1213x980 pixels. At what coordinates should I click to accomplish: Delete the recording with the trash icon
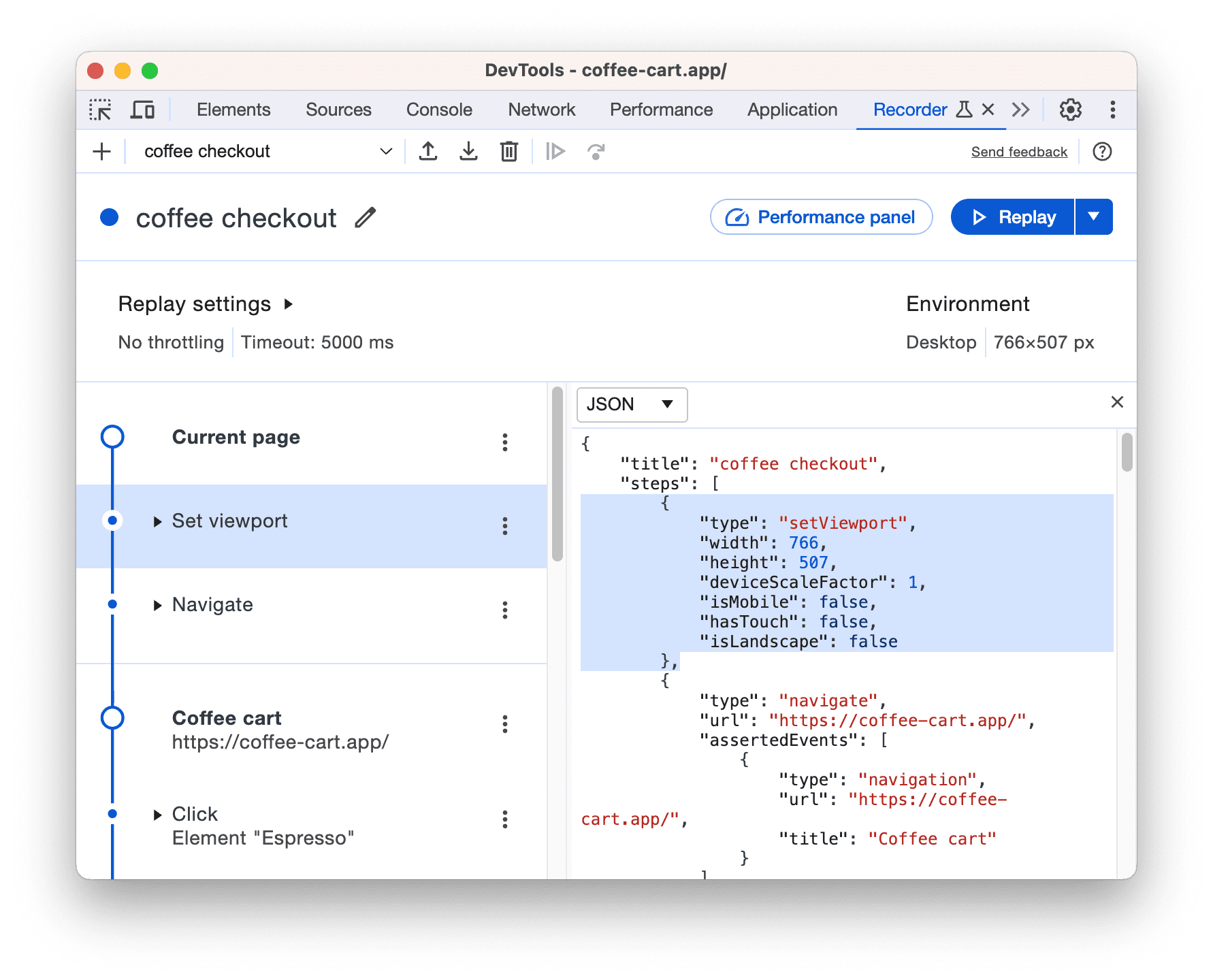(x=508, y=151)
